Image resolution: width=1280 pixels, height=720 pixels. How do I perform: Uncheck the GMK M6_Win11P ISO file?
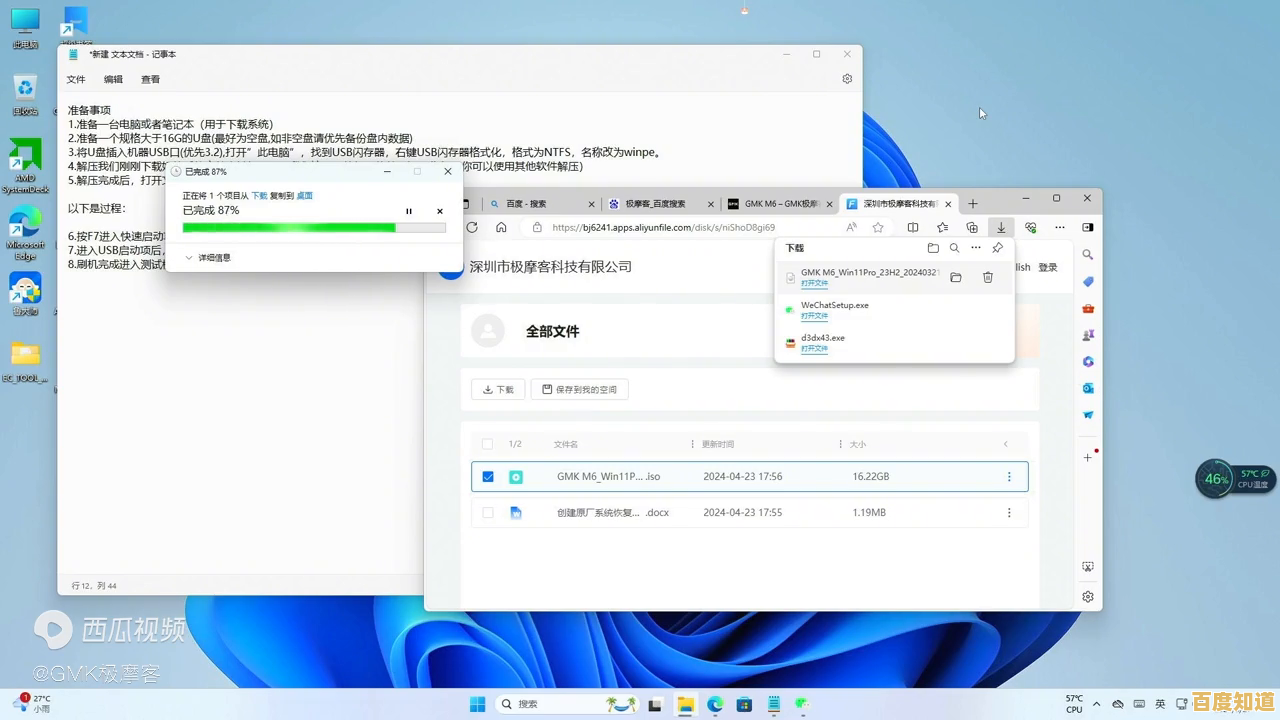tap(488, 477)
